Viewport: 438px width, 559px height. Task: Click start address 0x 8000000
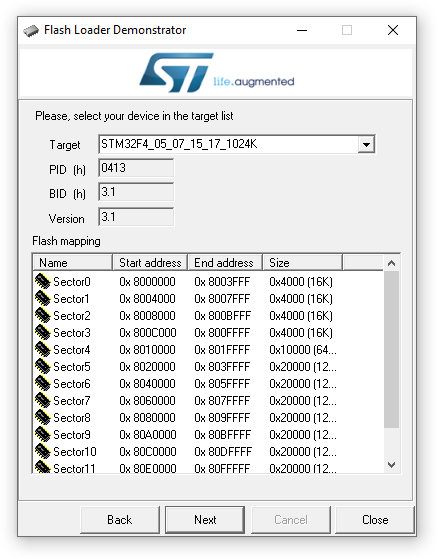[x=147, y=282]
